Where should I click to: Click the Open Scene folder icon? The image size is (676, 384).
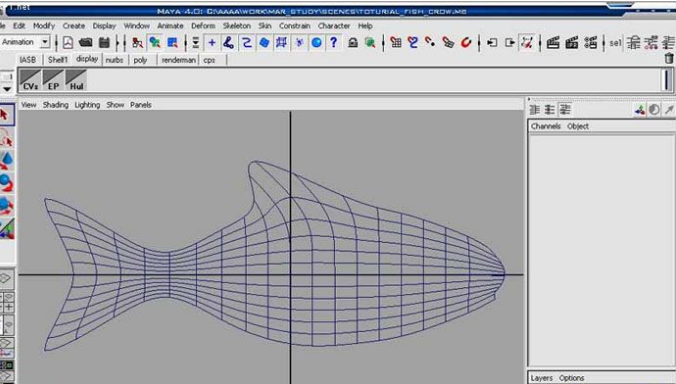[x=85, y=42]
